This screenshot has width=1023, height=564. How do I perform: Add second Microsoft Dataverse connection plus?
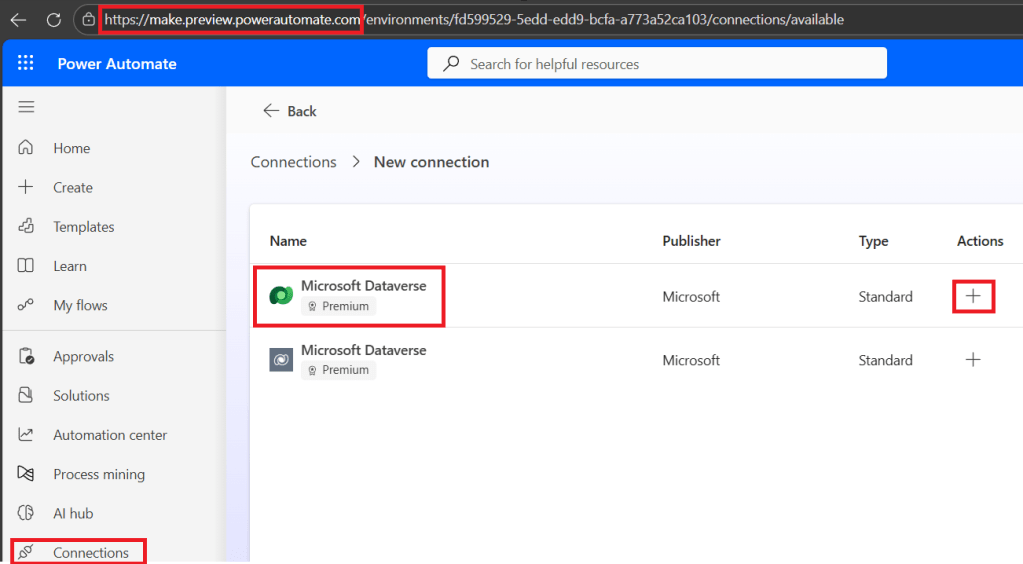972,360
